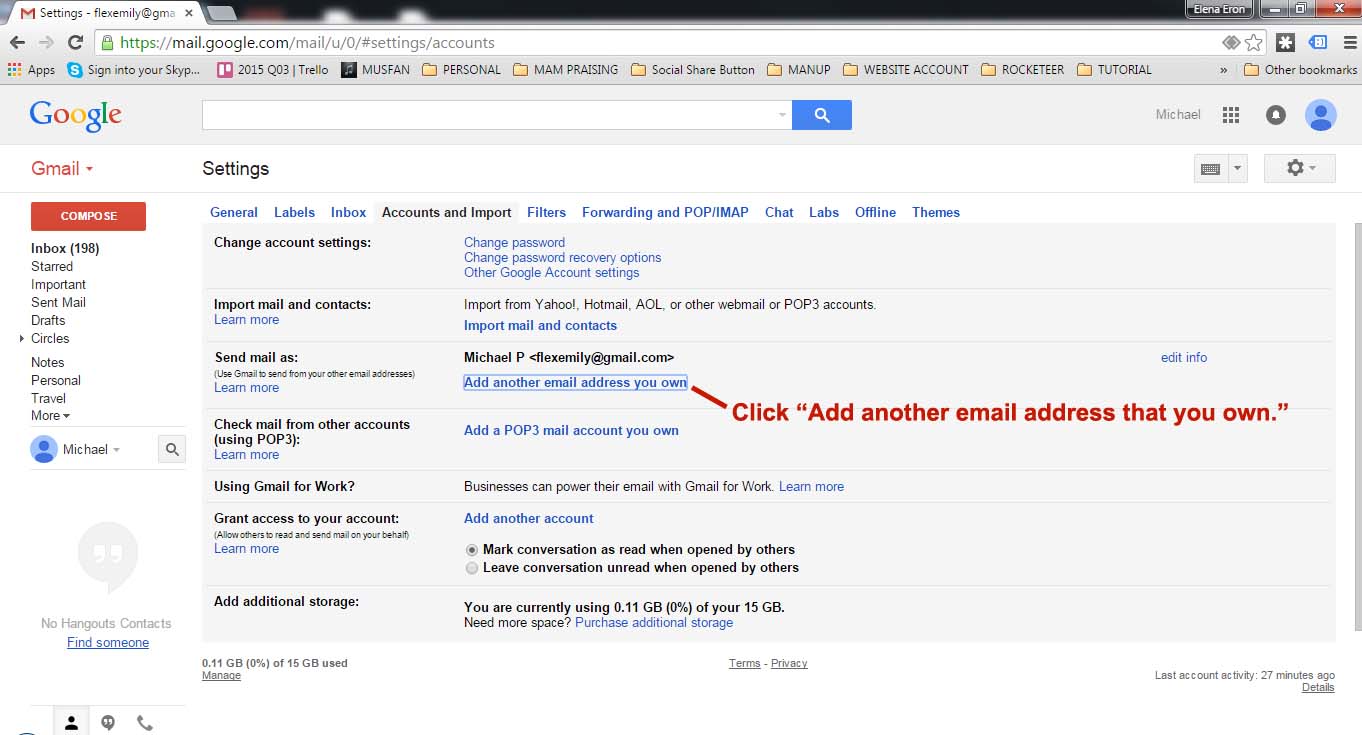1362x735 pixels.
Task: Expand the More labels section in sidebar
Action: point(49,415)
